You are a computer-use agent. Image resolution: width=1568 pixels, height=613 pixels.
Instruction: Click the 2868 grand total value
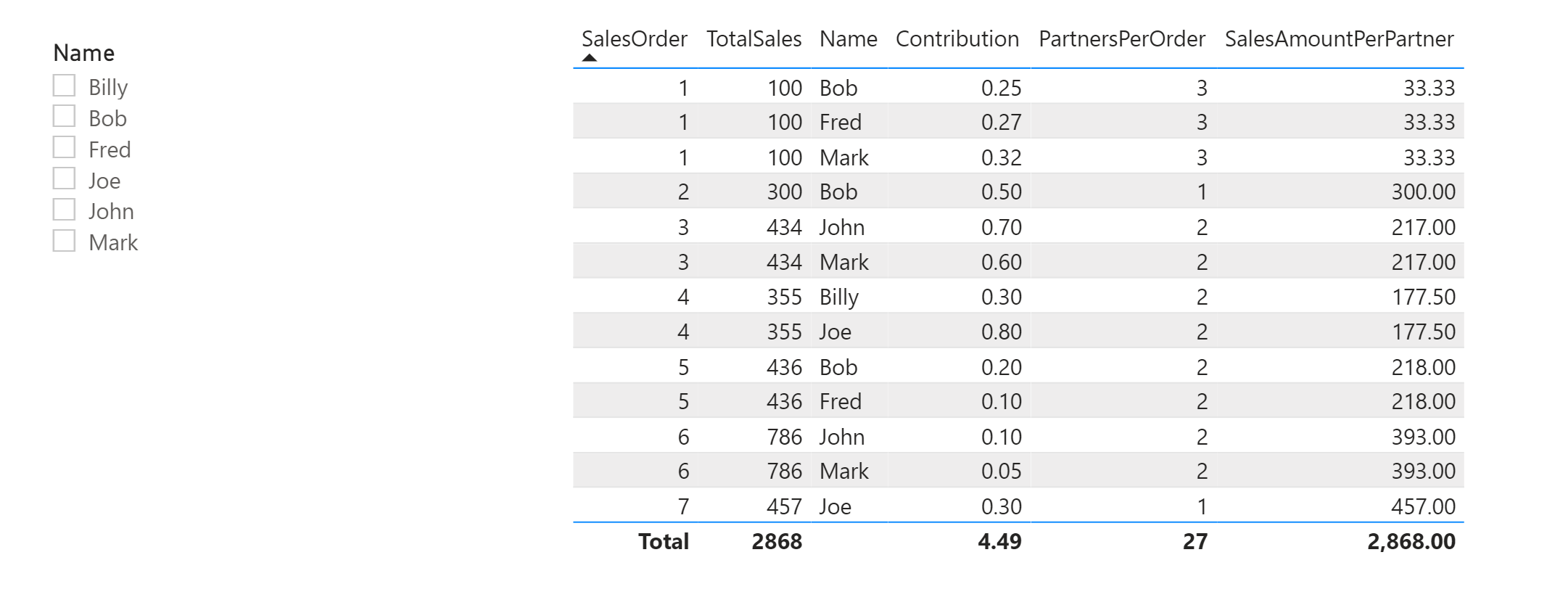776,541
